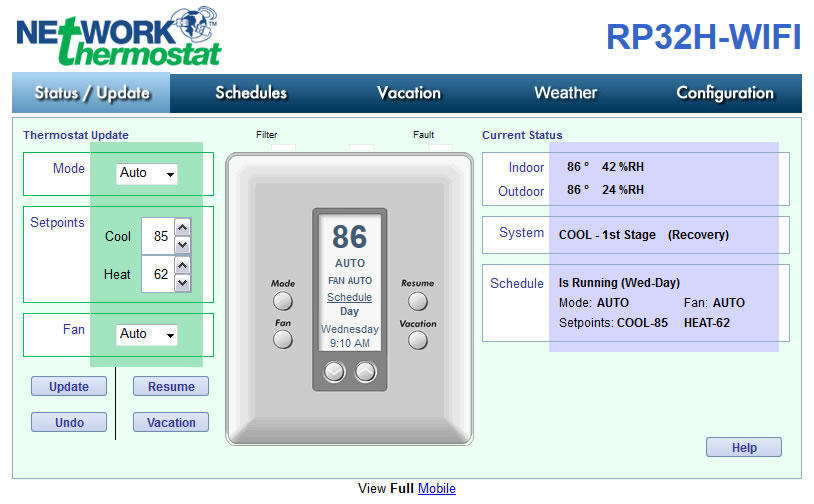This screenshot has width=814, height=504.
Task: Click the large 86 temperature on display
Action: 349,237
